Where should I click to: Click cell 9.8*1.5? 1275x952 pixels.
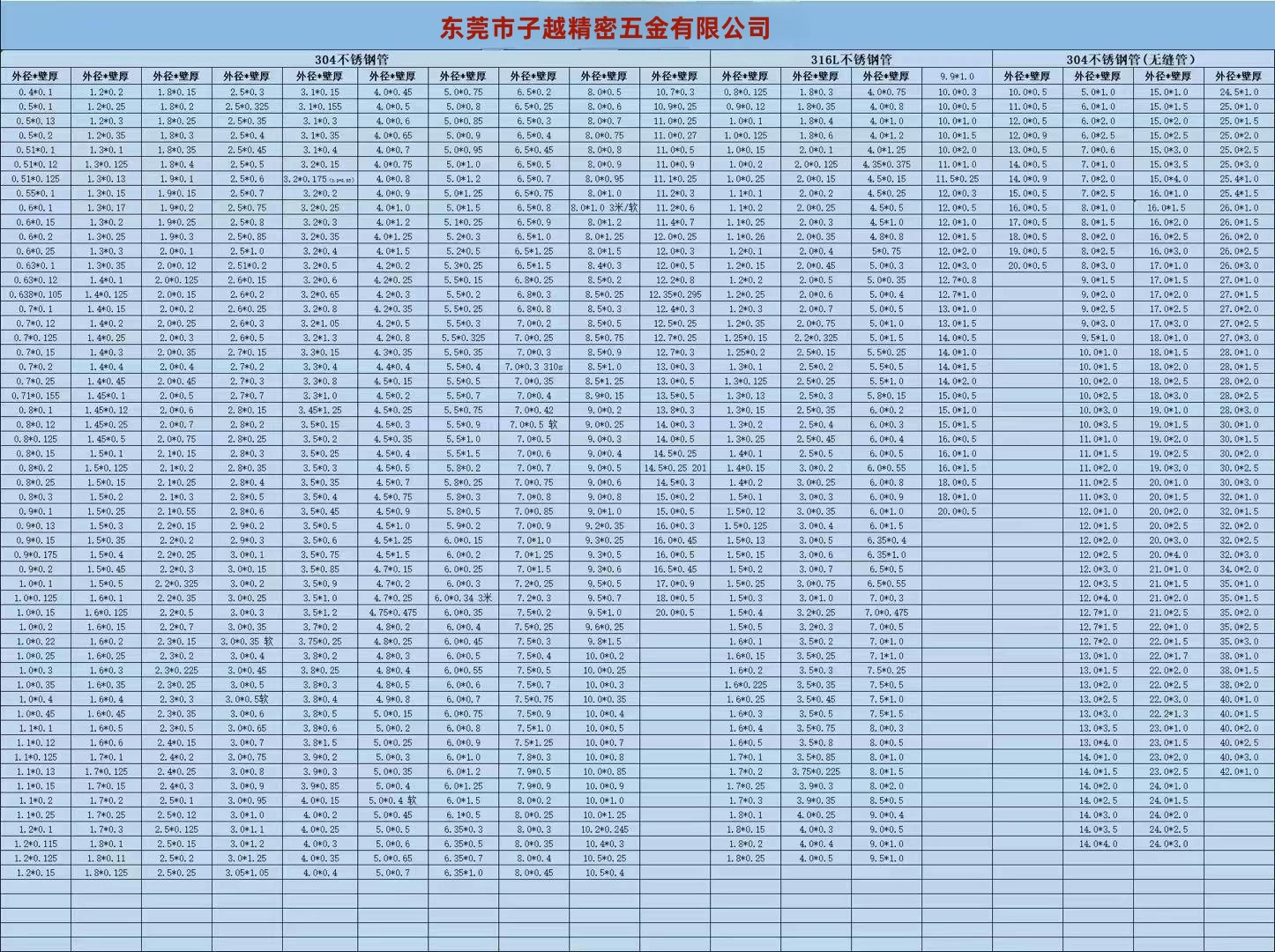pos(604,642)
